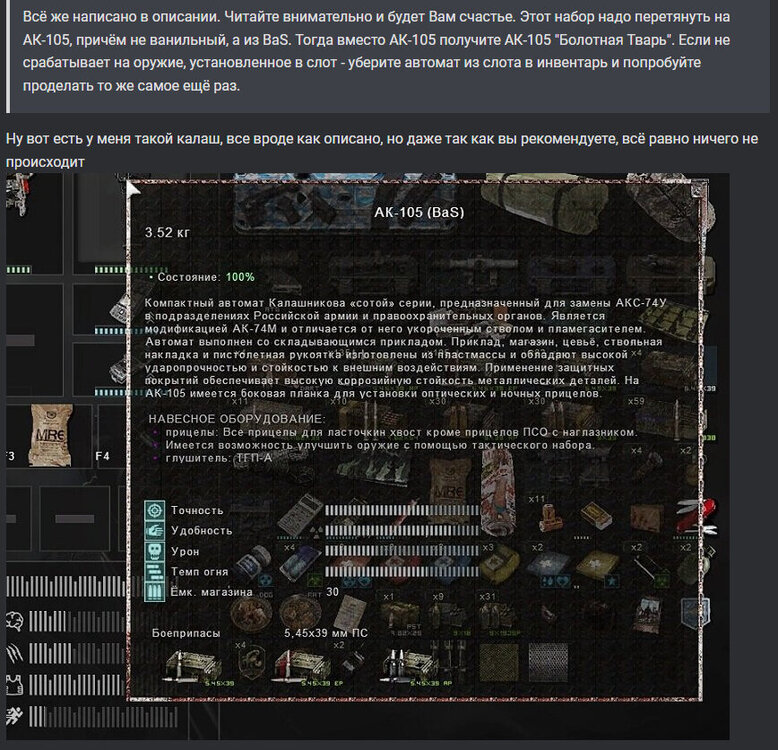This screenshot has height=750, width=778.
Task: Select the red Swiss army knife item
Action: (697, 516)
